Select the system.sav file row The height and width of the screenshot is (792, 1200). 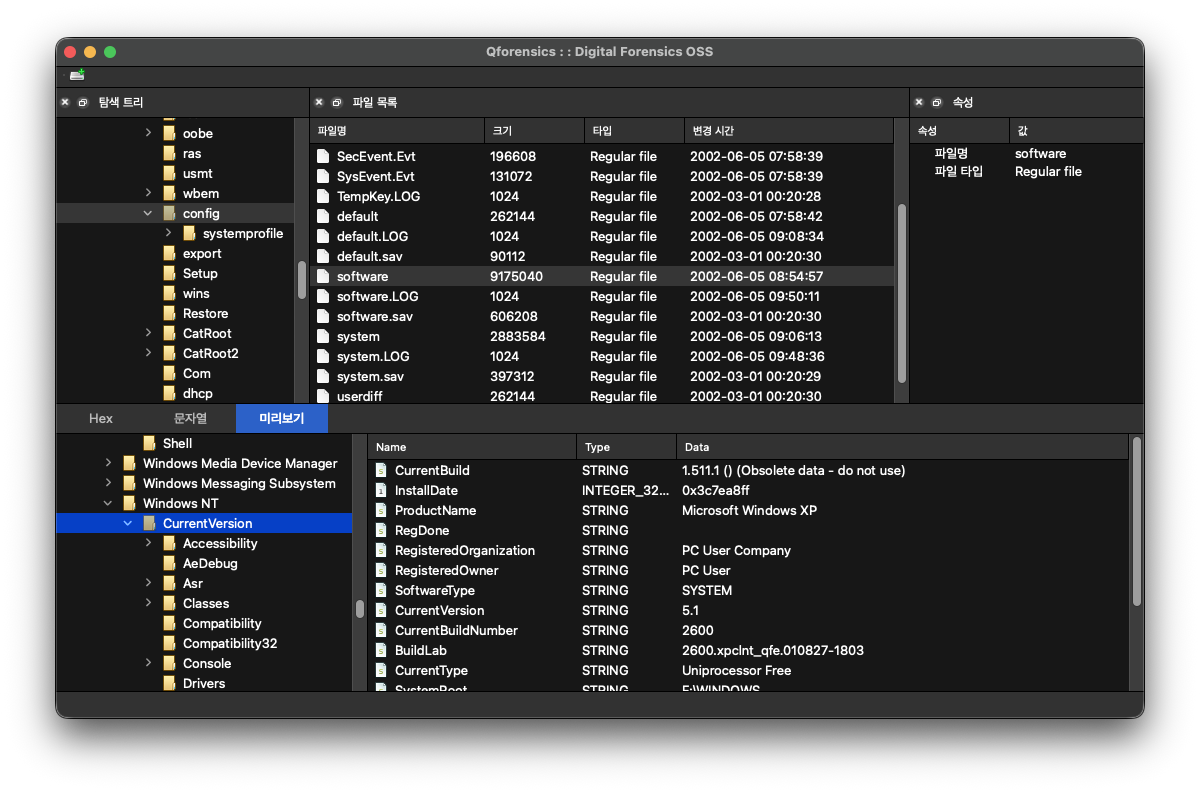coord(602,376)
